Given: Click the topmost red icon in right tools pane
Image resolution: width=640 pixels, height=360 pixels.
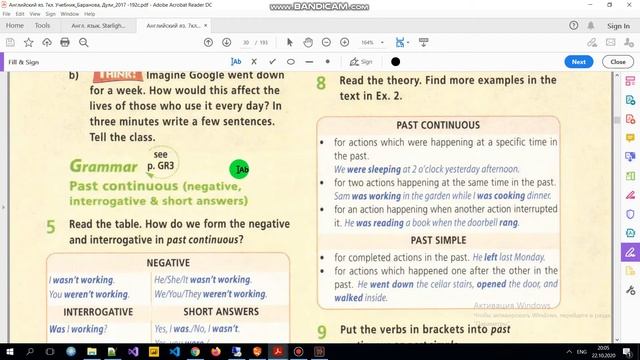Looking at the screenshot, I should 630,81.
